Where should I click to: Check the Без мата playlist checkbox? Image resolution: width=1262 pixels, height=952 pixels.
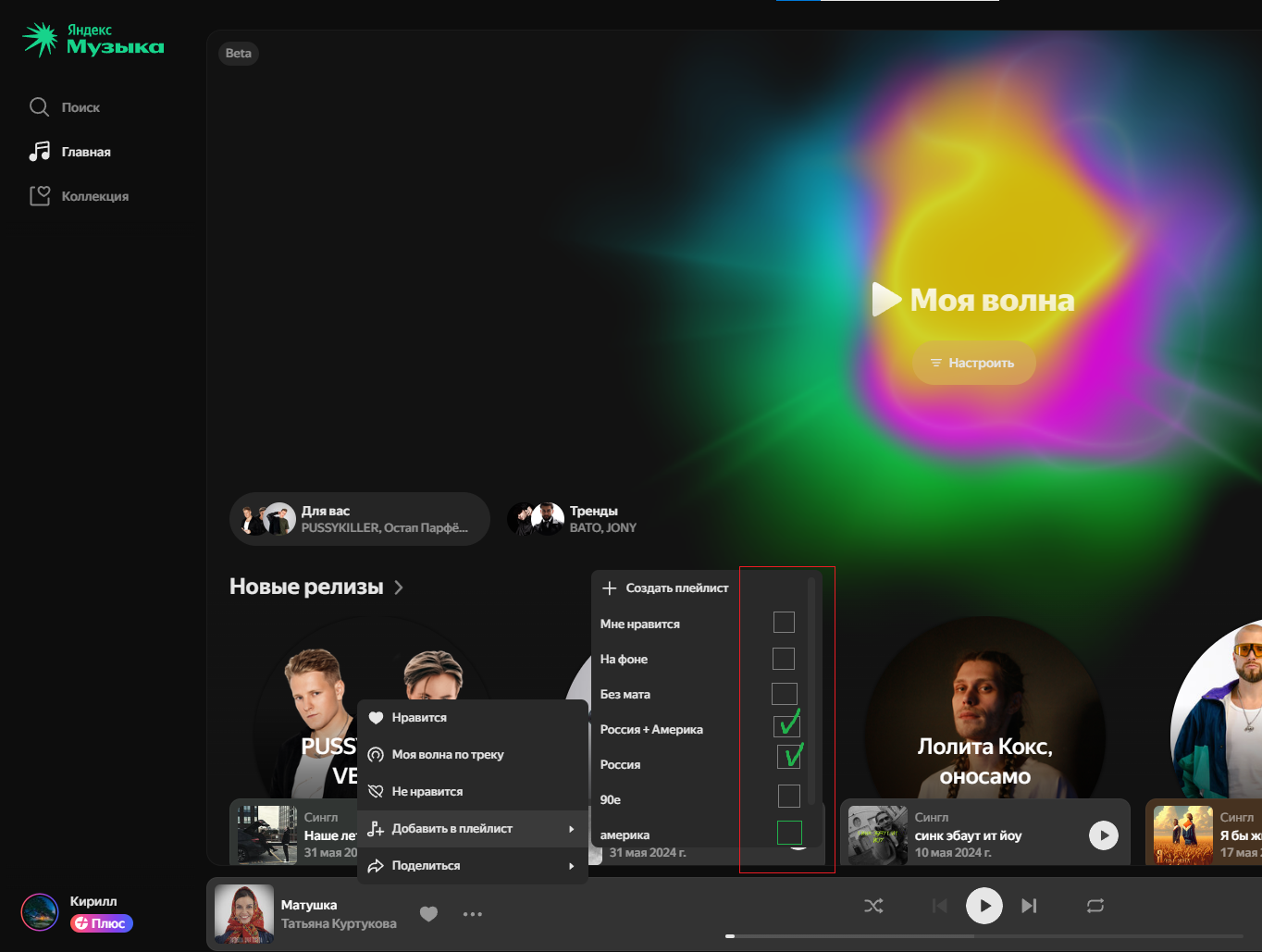click(785, 694)
